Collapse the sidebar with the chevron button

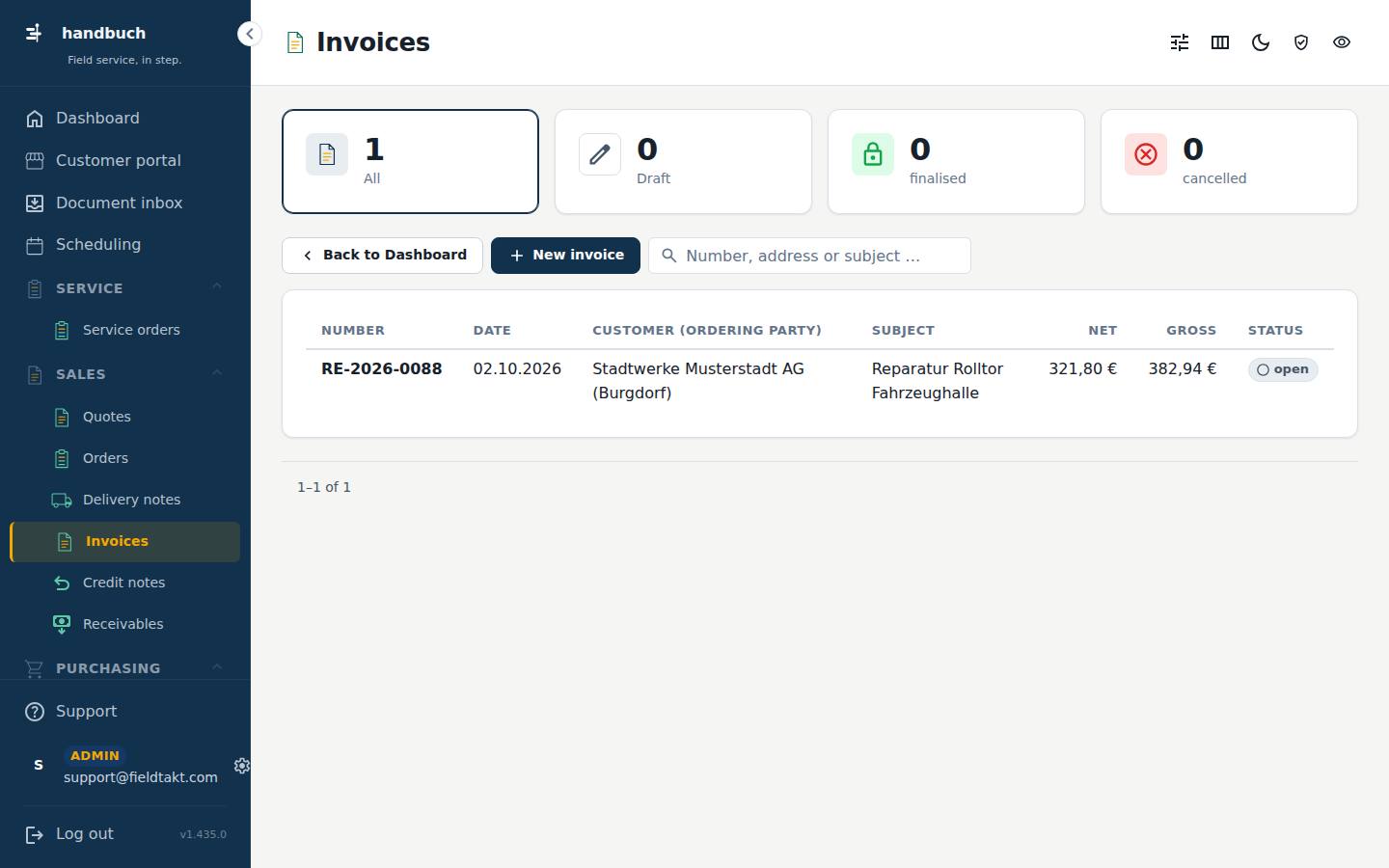(x=249, y=34)
